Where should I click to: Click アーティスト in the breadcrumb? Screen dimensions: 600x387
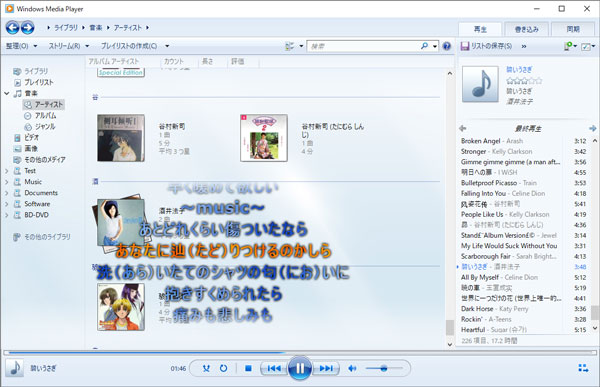click(127, 28)
